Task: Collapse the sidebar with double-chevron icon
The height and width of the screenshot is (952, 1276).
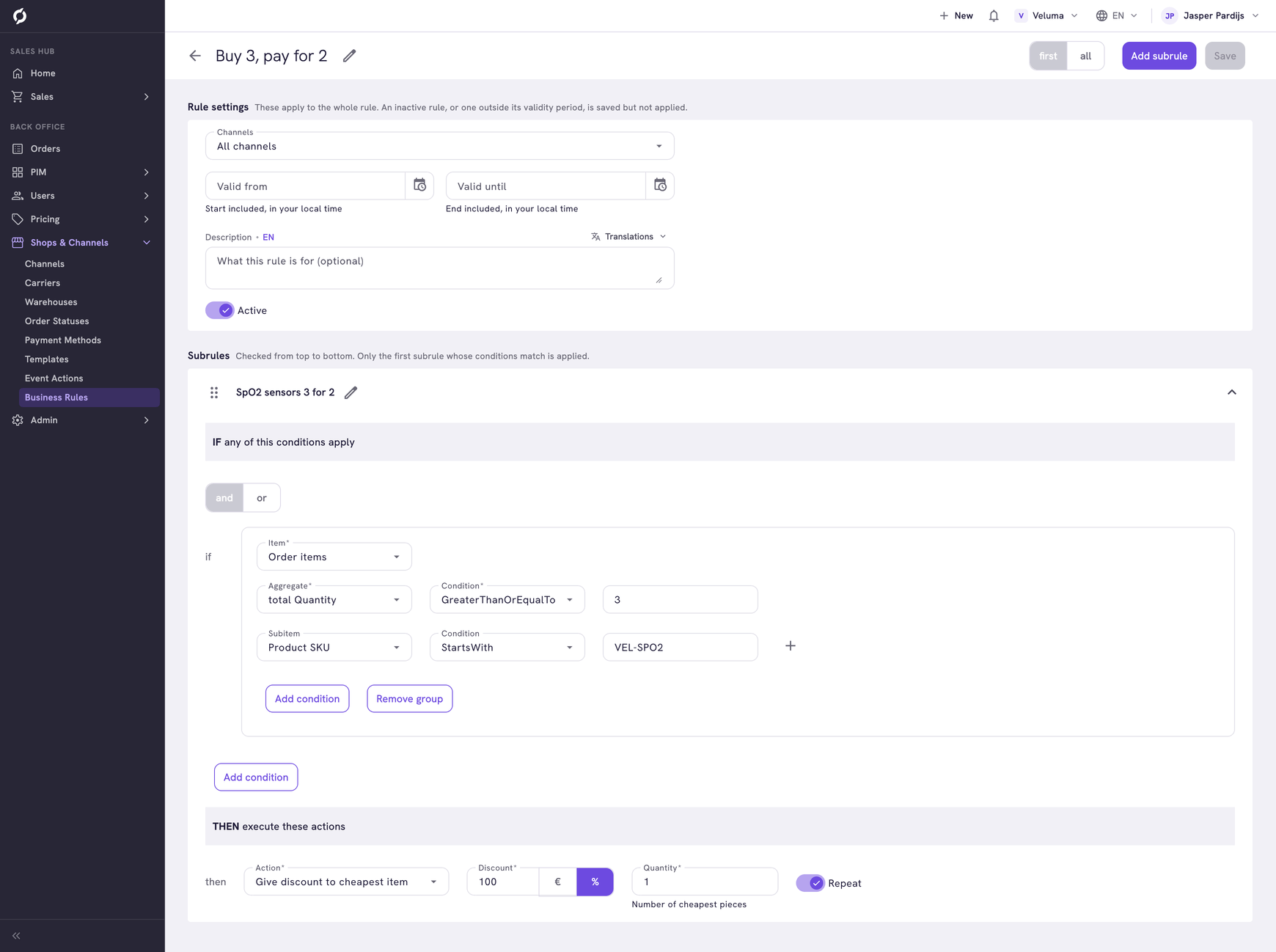Action: [x=16, y=936]
